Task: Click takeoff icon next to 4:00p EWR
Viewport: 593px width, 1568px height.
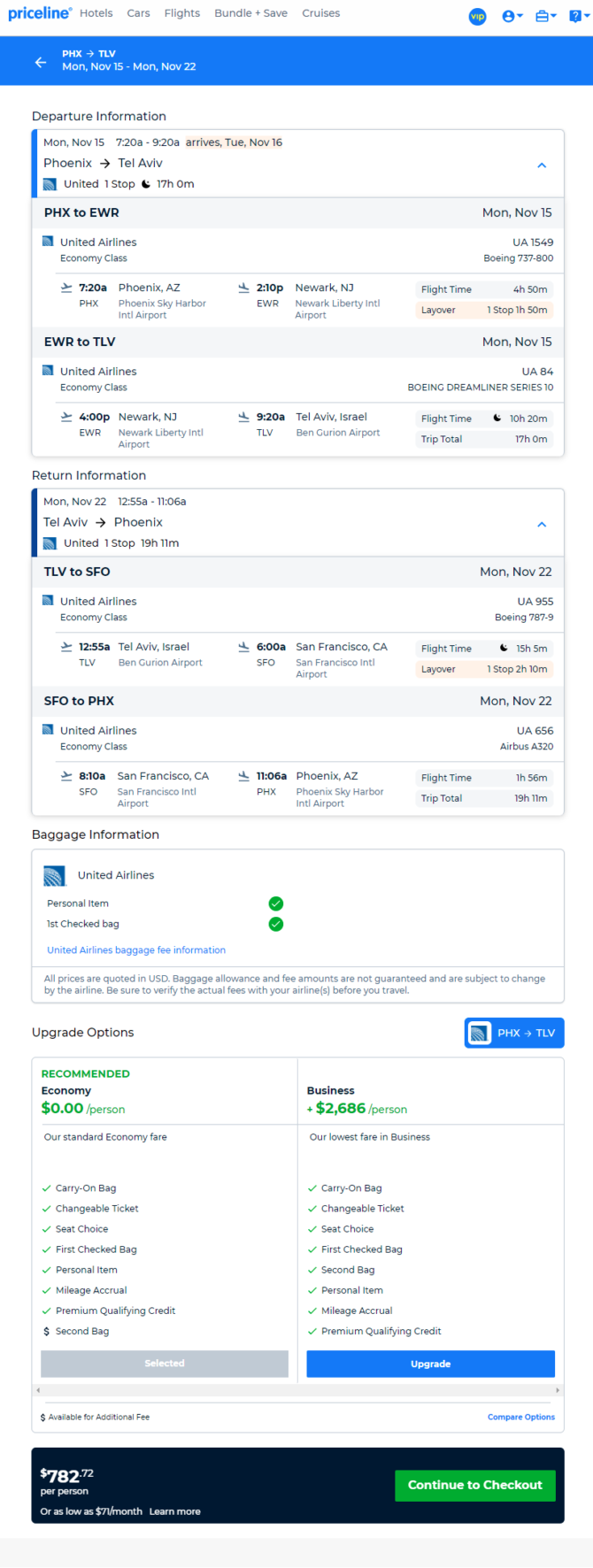Action: [x=66, y=417]
